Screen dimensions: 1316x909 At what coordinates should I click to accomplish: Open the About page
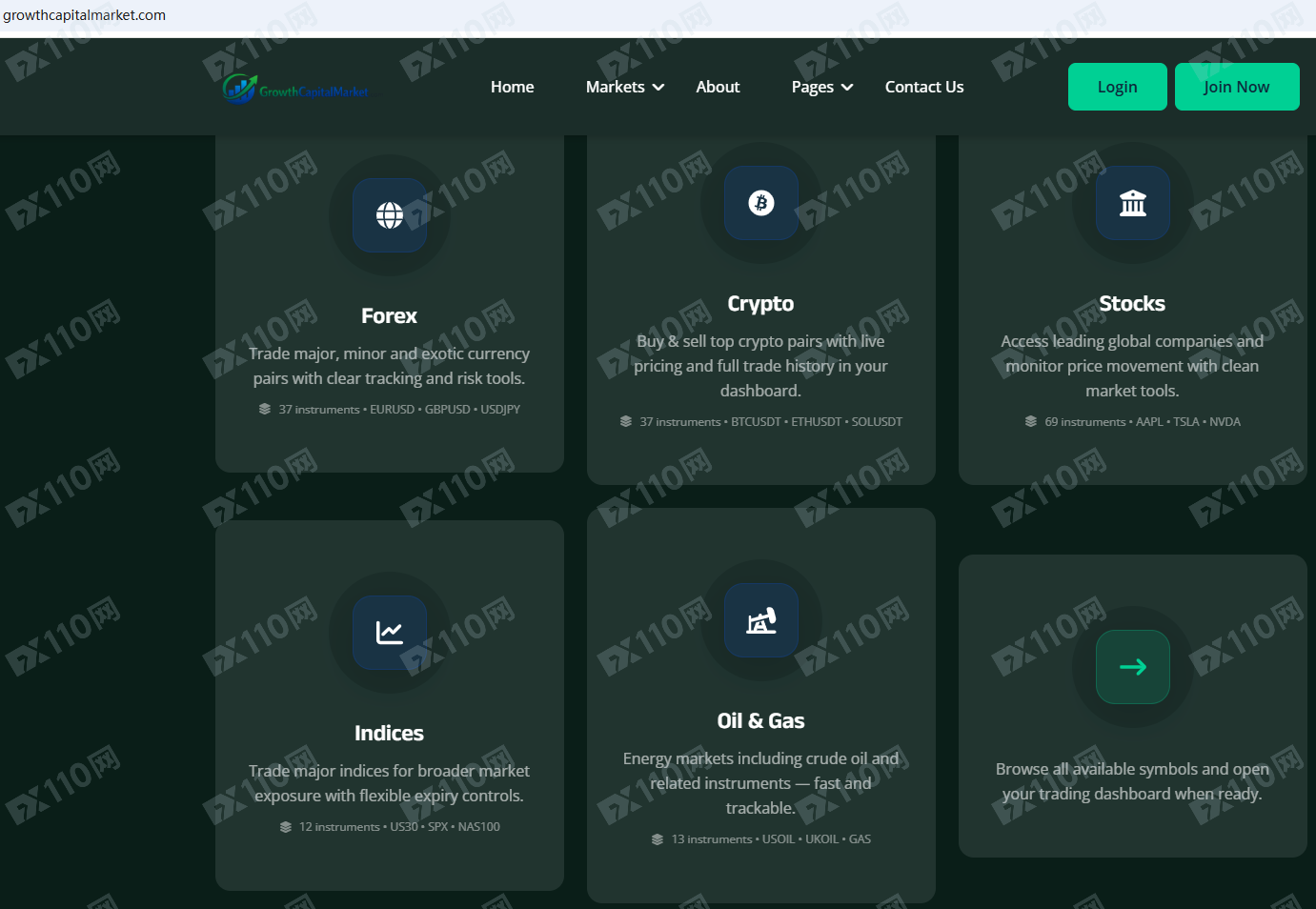(718, 87)
